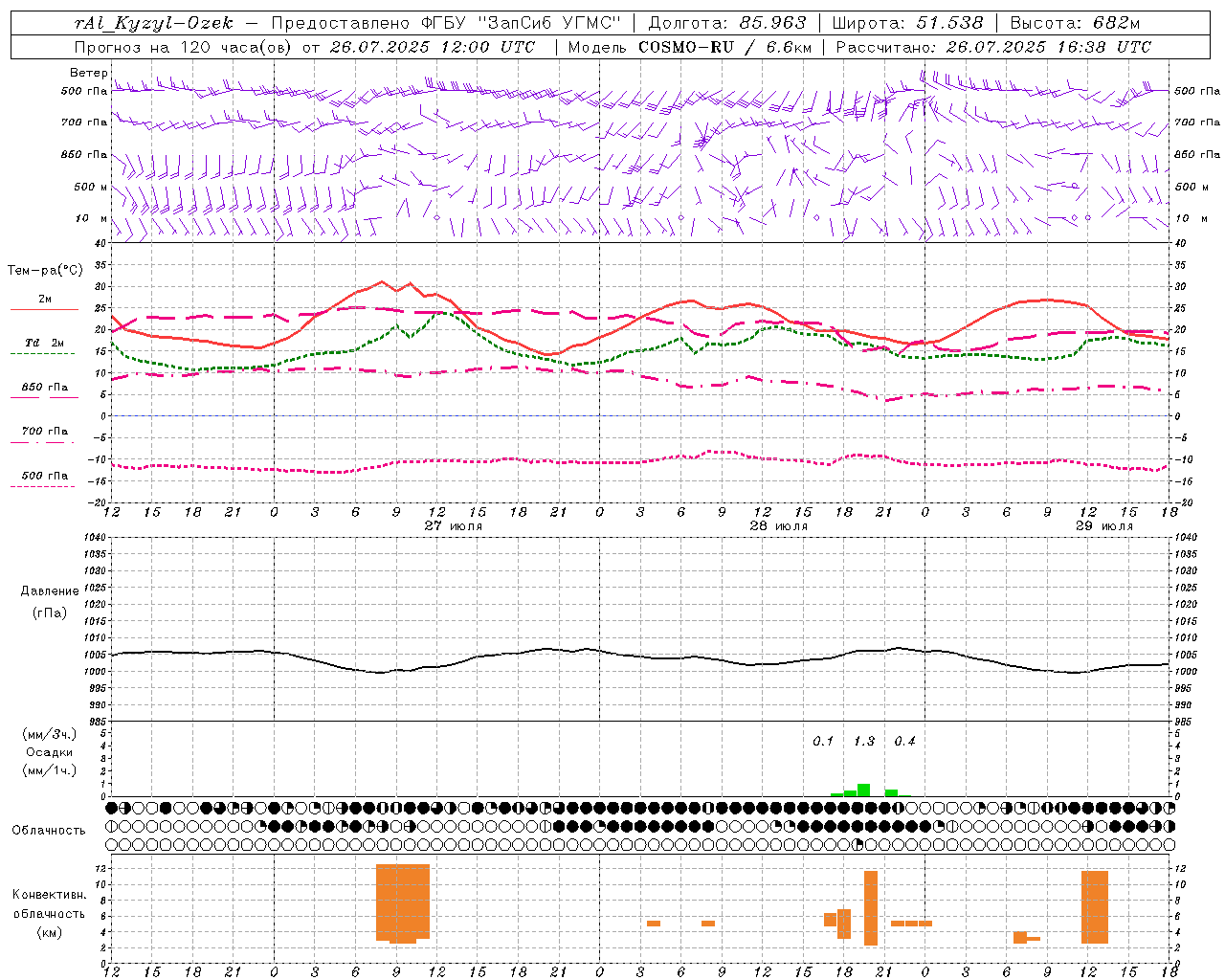
Task: Click the (гПа) pressure unit label
Action: pyautogui.click(x=50, y=612)
